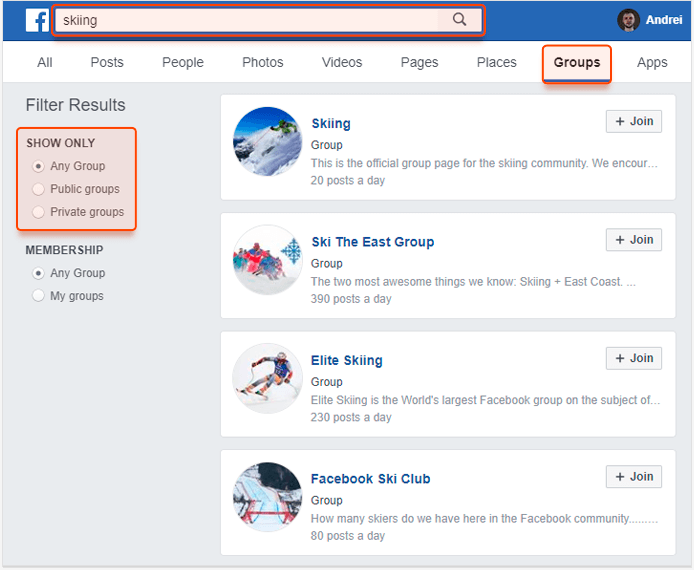Screen dimensions: 694x570
Task: Switch to the Groups tab
Action: pos(577,62)
